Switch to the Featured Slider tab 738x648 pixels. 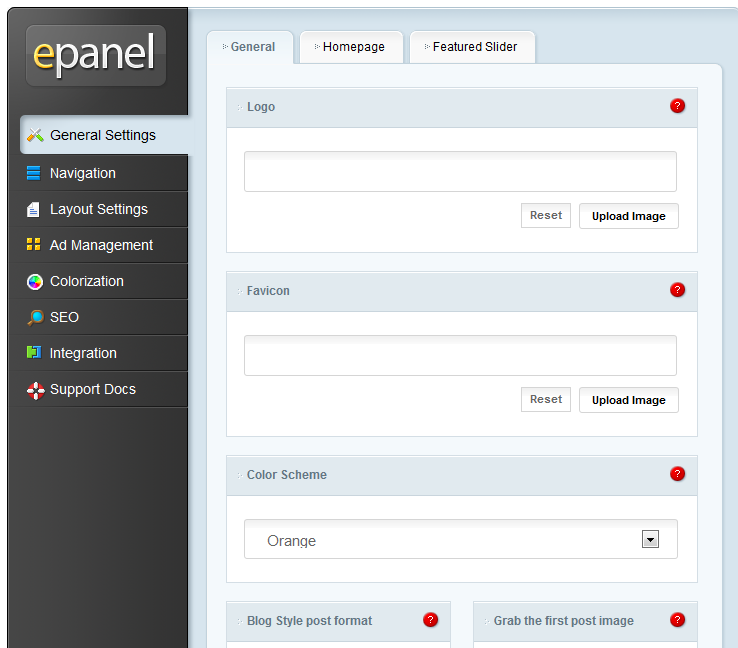pos(472,47)
